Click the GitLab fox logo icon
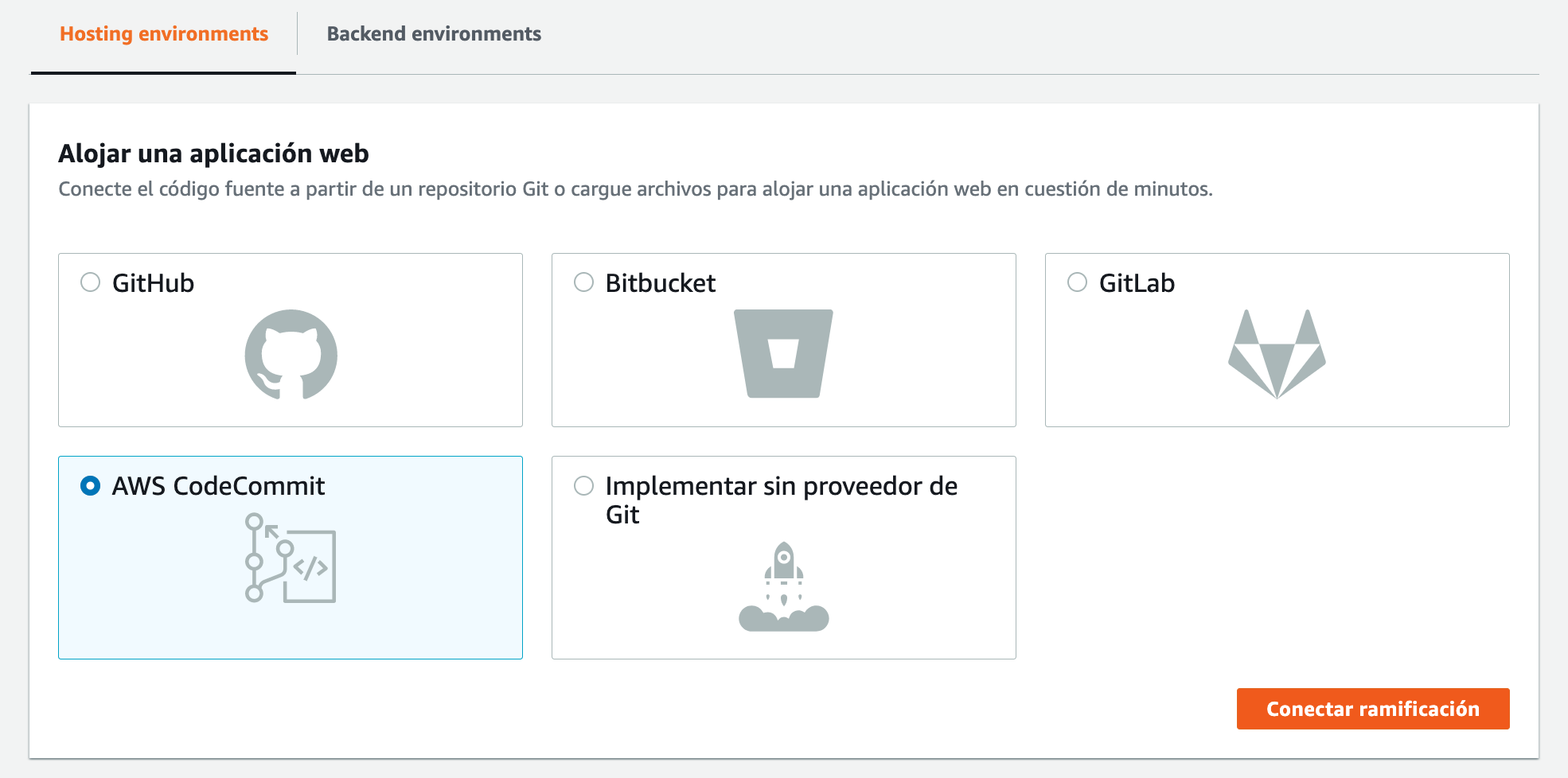Image resolution: width=1568 pixels, height=778 pixels. 1277,354
